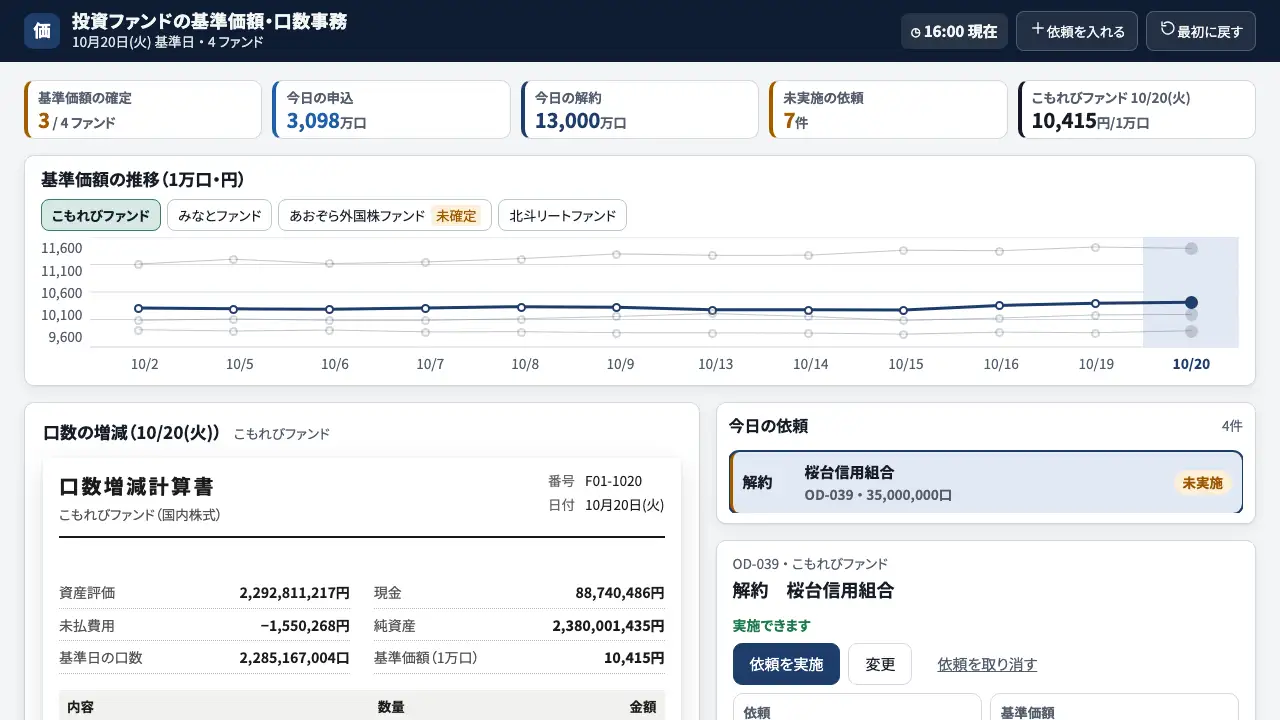1280x720 pixels.
Task: Open the 今日の申込 summary card
Action: [x=391, y=110]
